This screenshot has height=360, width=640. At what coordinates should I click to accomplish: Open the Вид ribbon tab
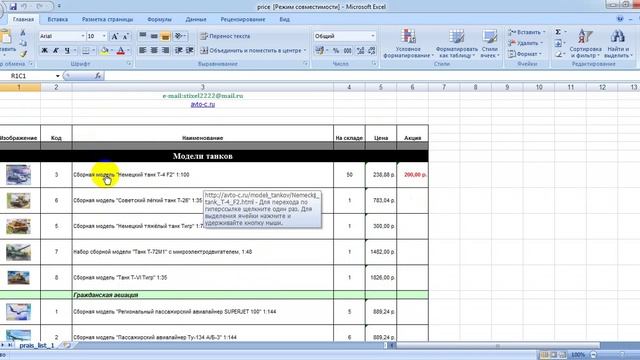[284, 20]
